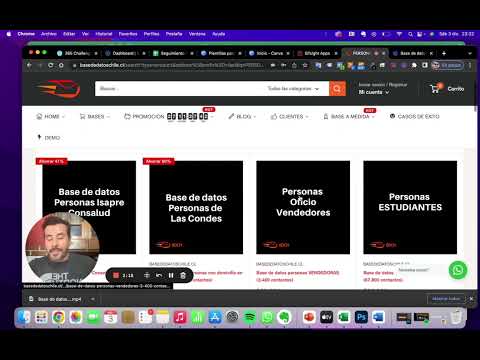
Task: Open Chrome's three-dot menu
Action: click(x=470, y=65)
